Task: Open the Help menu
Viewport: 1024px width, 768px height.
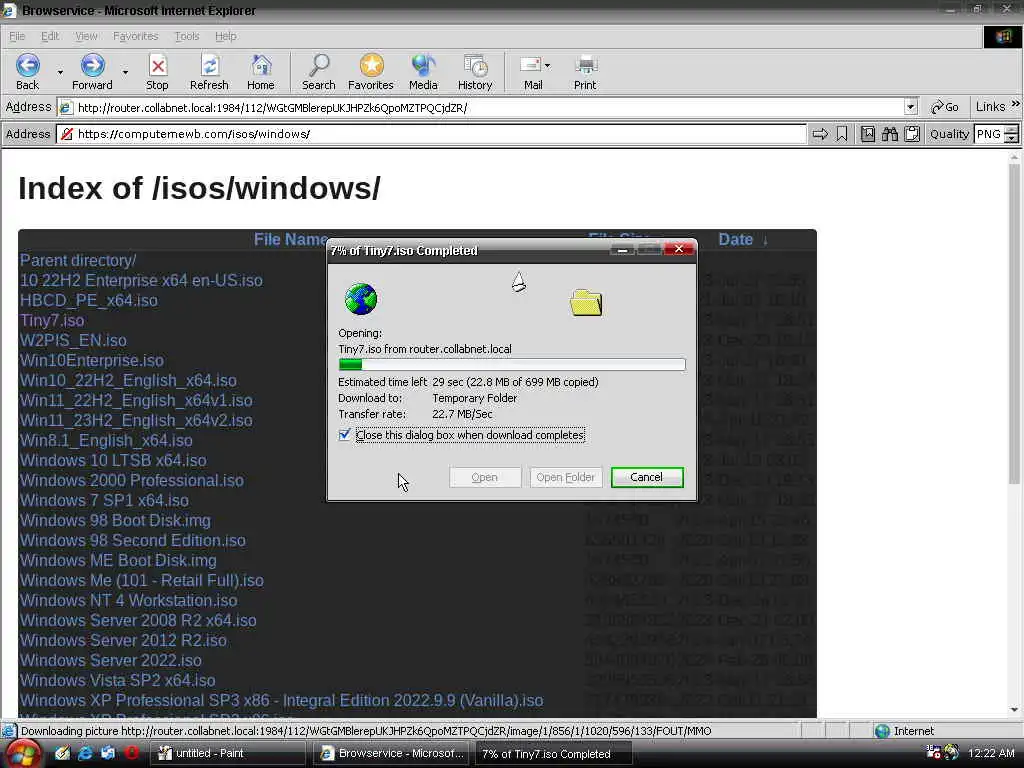Action: point(225,36)
